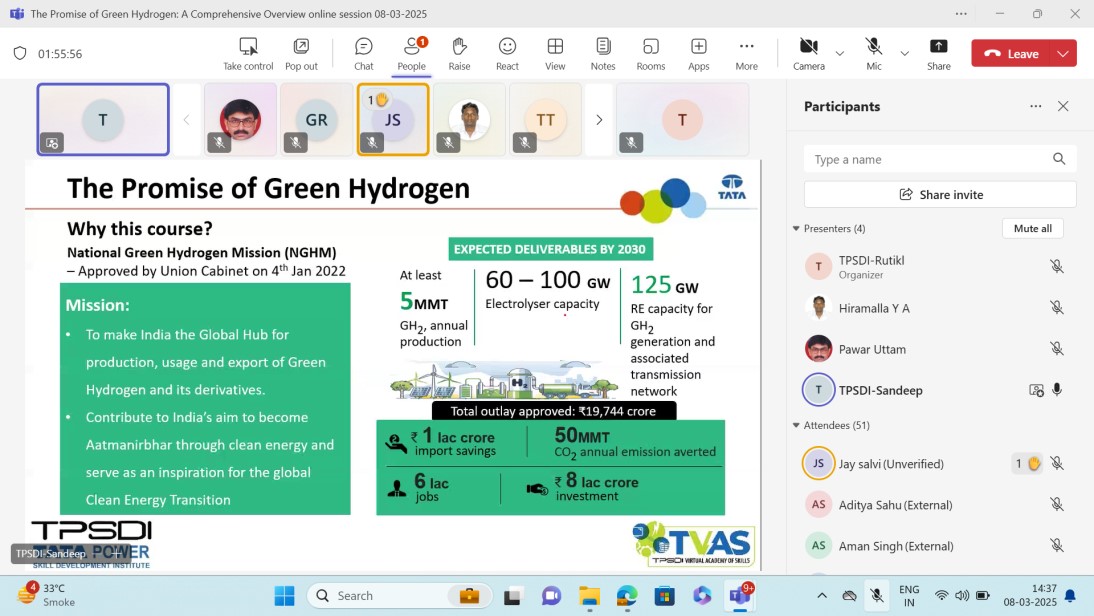Click Mute all button
The height and width of the screenshot is (616, 1094).
click(1032, 229)
